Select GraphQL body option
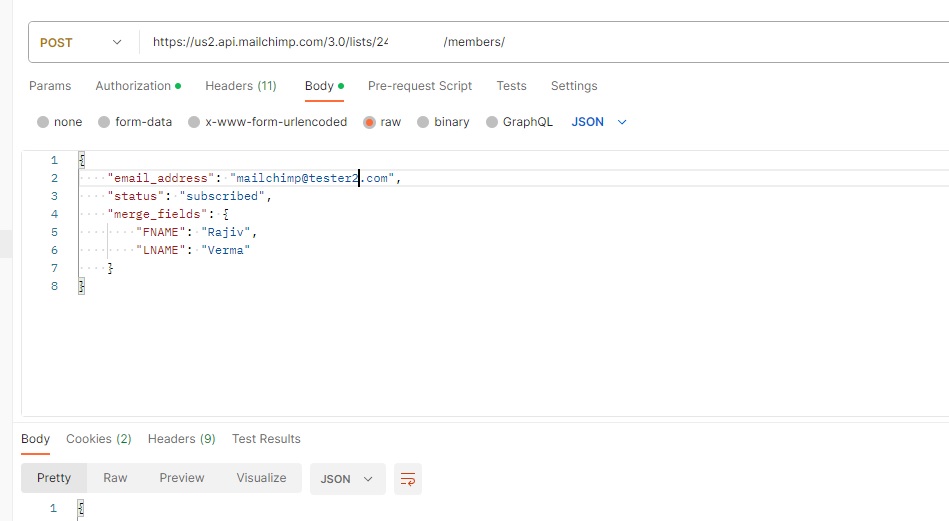Screen dimensions: 949x521 492,122
